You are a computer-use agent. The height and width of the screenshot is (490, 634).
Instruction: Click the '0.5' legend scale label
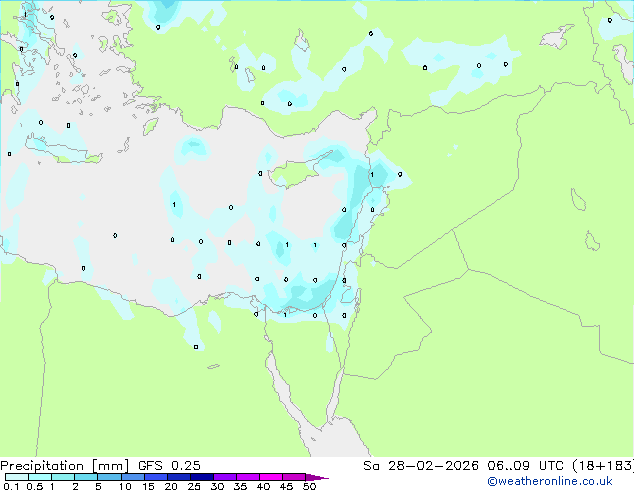point(34,486)
